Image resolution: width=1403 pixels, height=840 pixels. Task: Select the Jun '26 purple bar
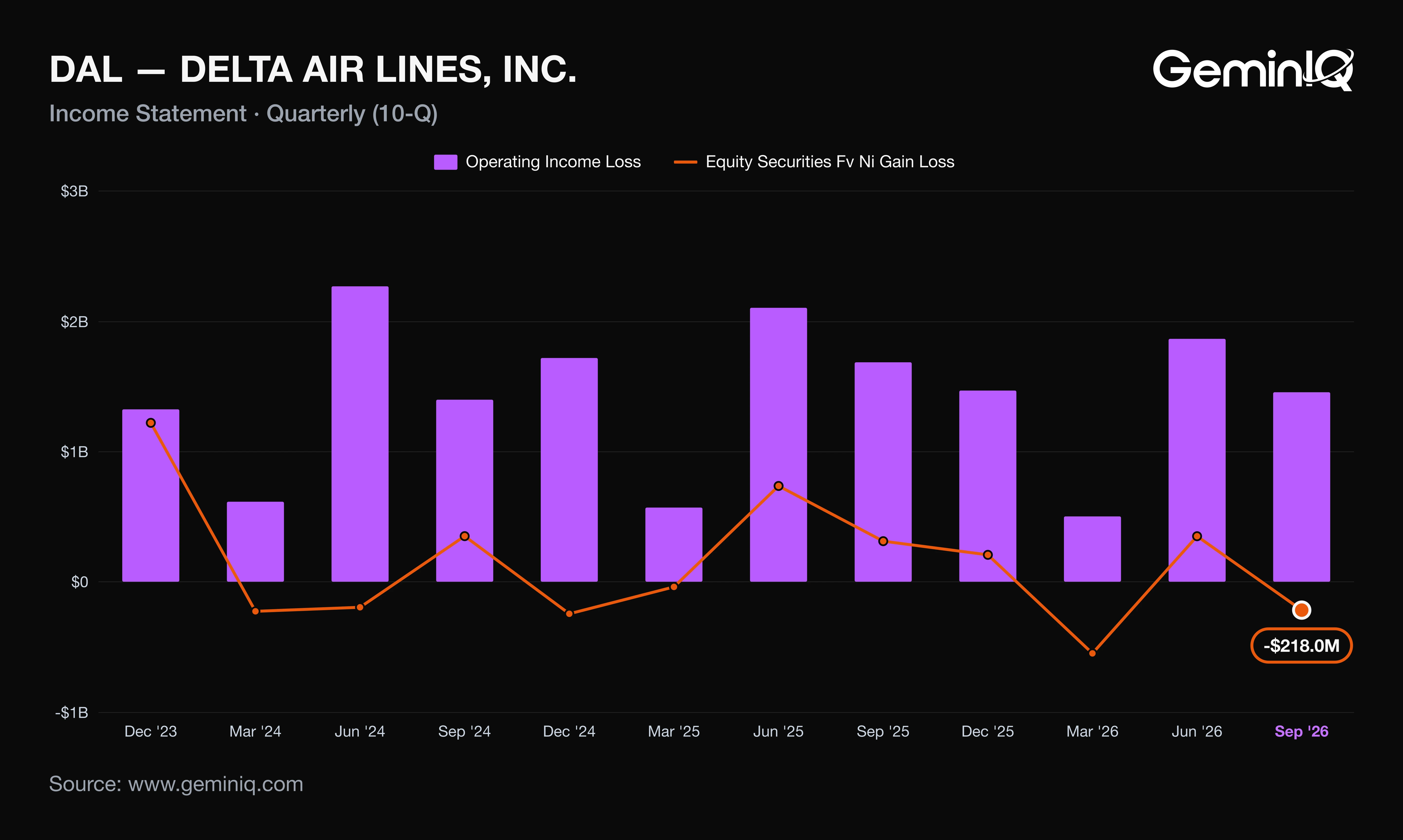pyautogui.click(x=1197, y=460)
